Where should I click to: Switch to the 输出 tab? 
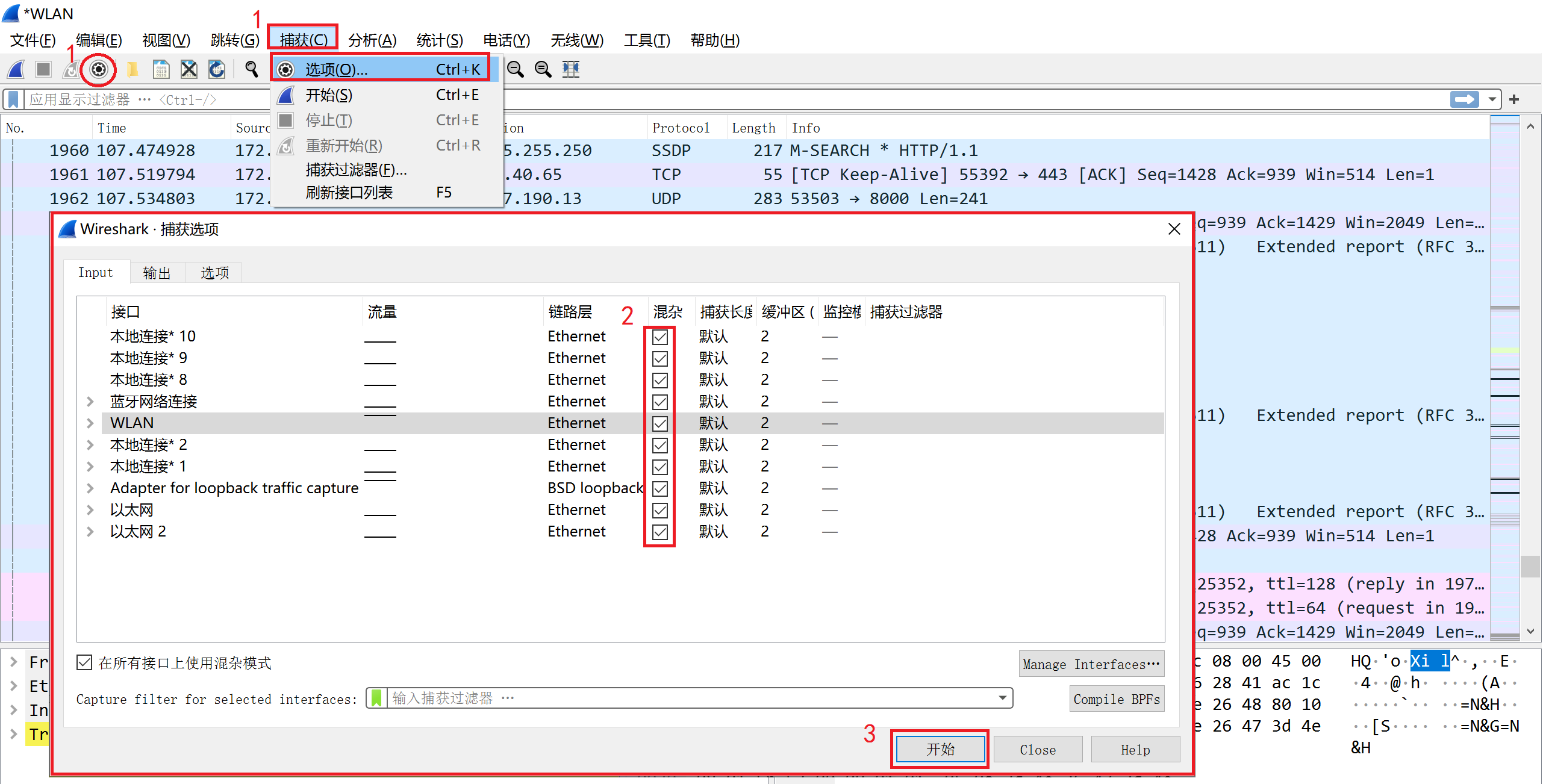point(157,273)
